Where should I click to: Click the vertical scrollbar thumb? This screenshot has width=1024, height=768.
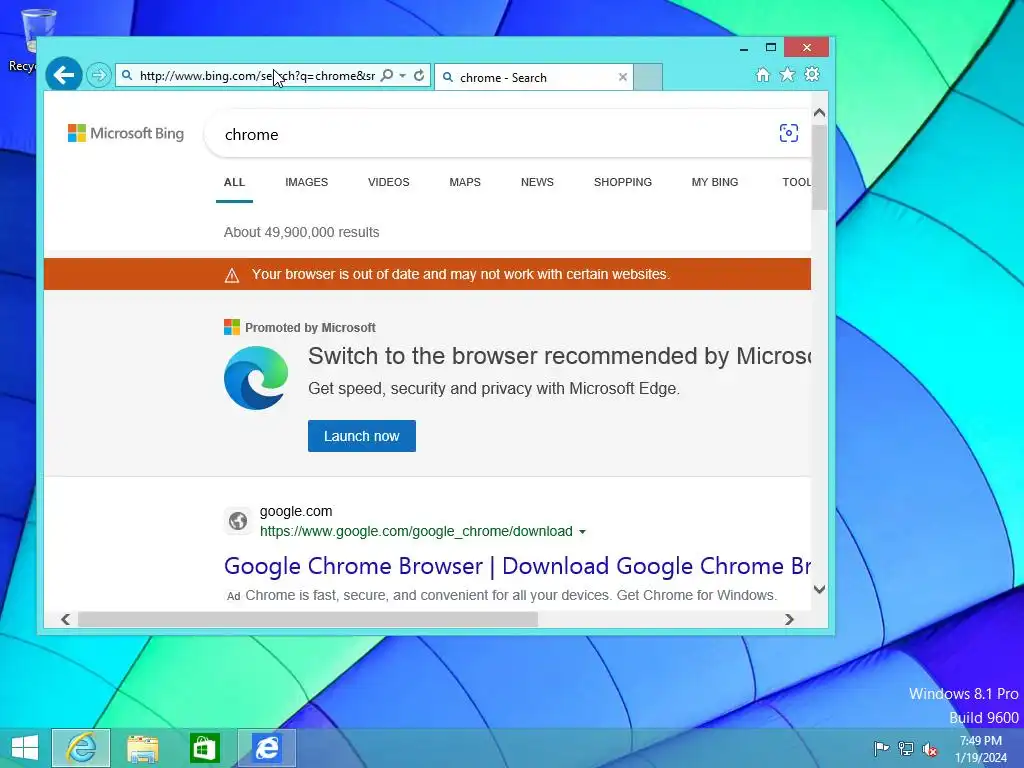[820, 167]
